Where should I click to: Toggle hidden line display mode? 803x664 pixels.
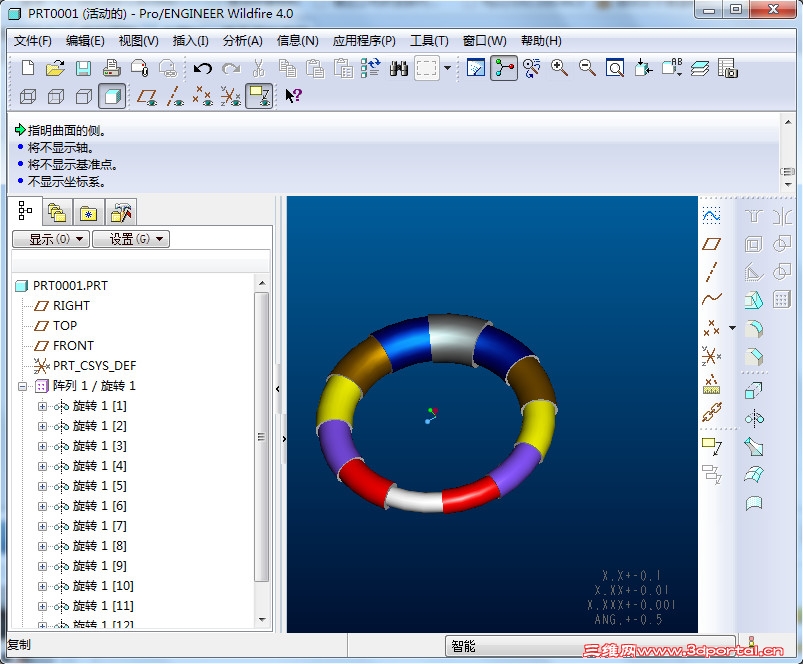tap(56, 96)
